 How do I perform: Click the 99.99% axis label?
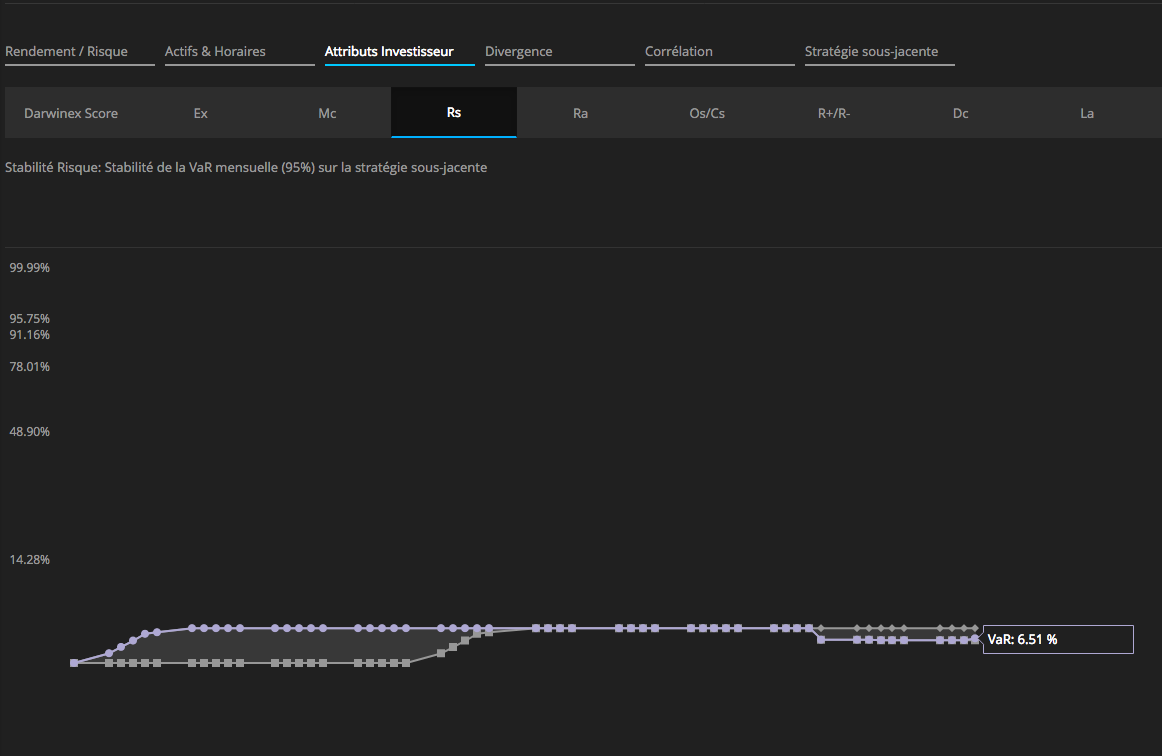pos(30,268)
